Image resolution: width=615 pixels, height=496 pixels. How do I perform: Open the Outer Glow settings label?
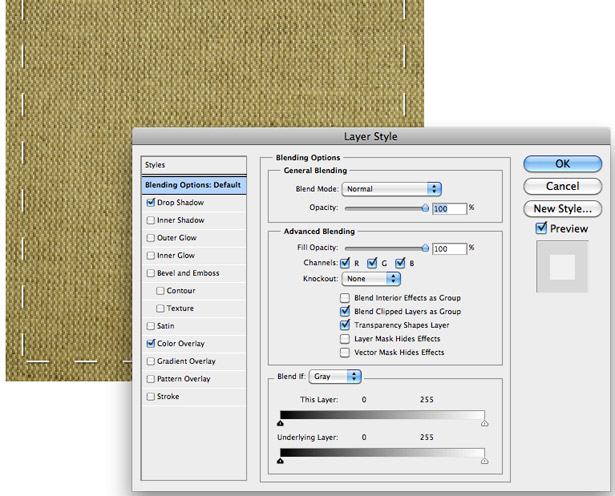tap(177, 238)
